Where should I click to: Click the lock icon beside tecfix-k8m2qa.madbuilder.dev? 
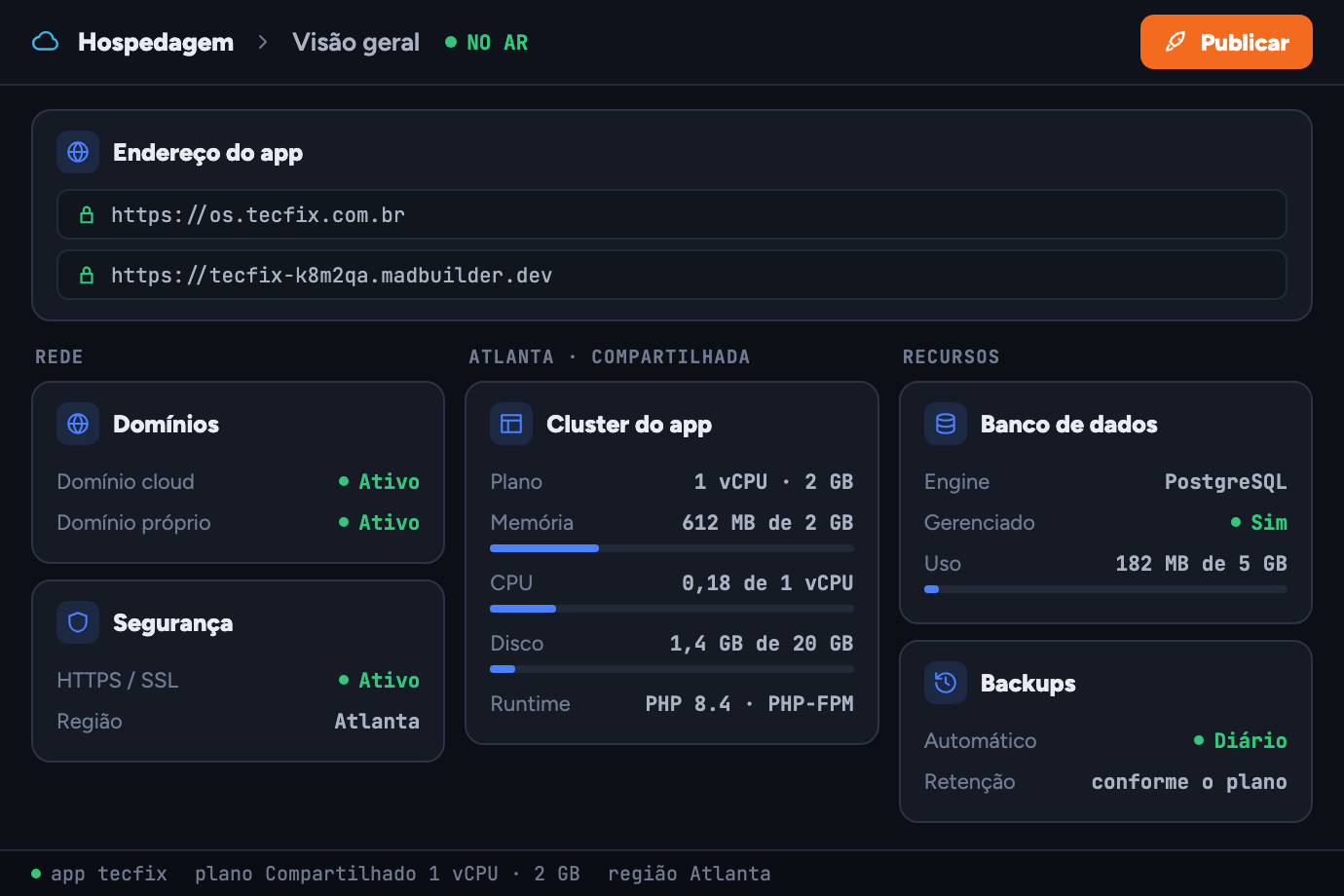87,276
